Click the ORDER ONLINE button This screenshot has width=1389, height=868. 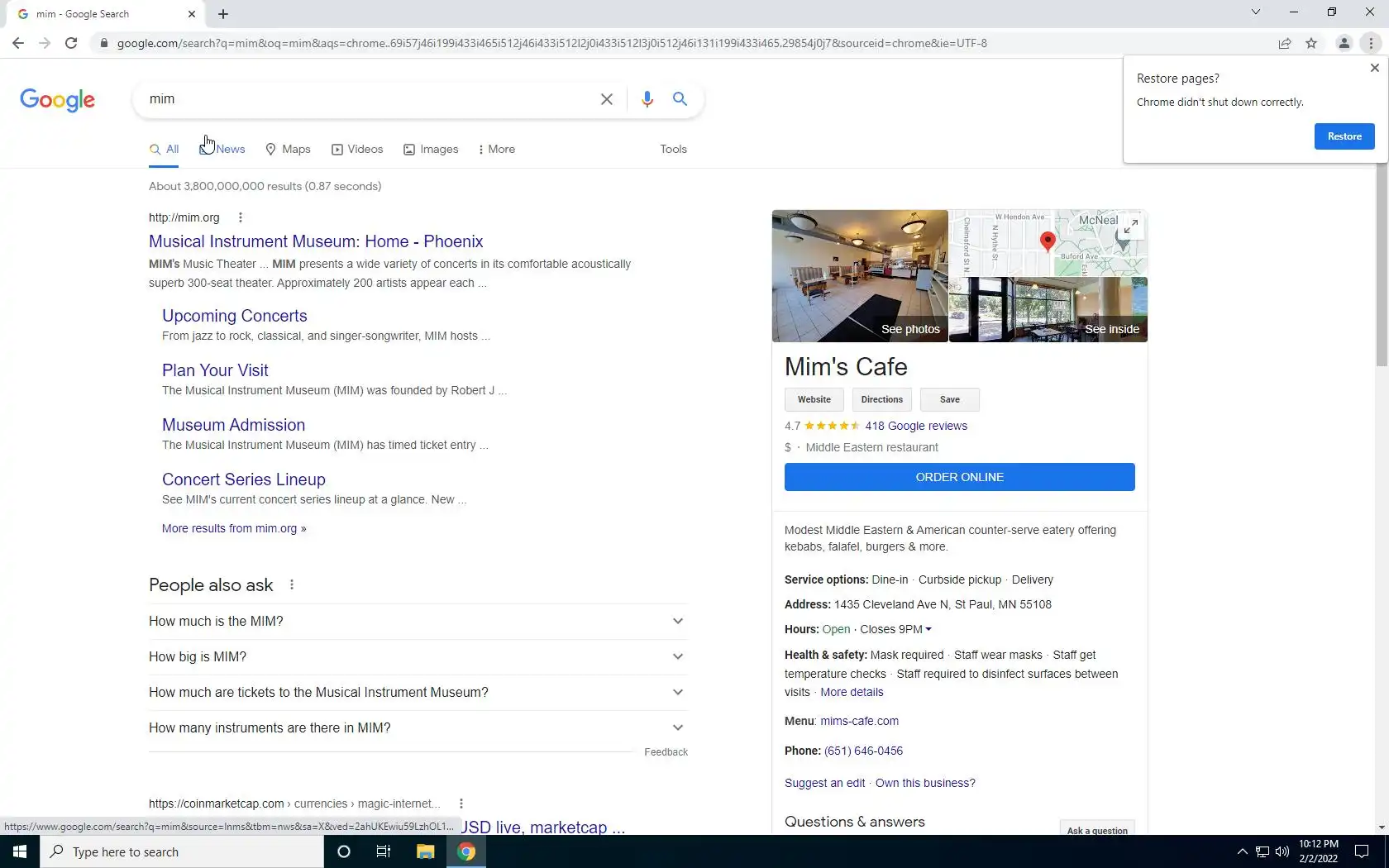960,477
